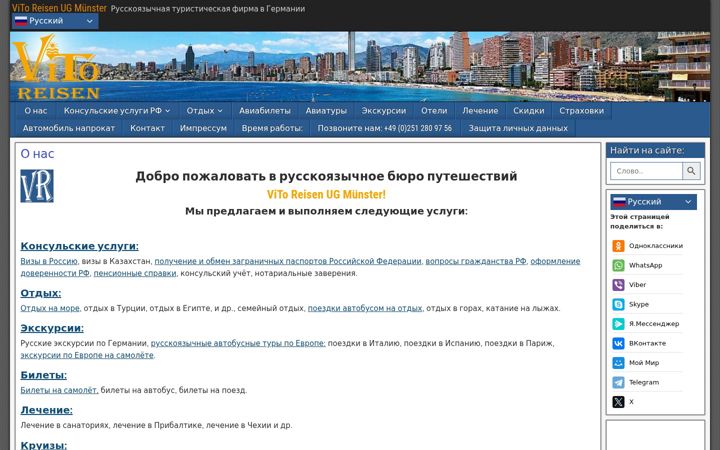
Task: Click the Viber share icon
Action: 618,285
